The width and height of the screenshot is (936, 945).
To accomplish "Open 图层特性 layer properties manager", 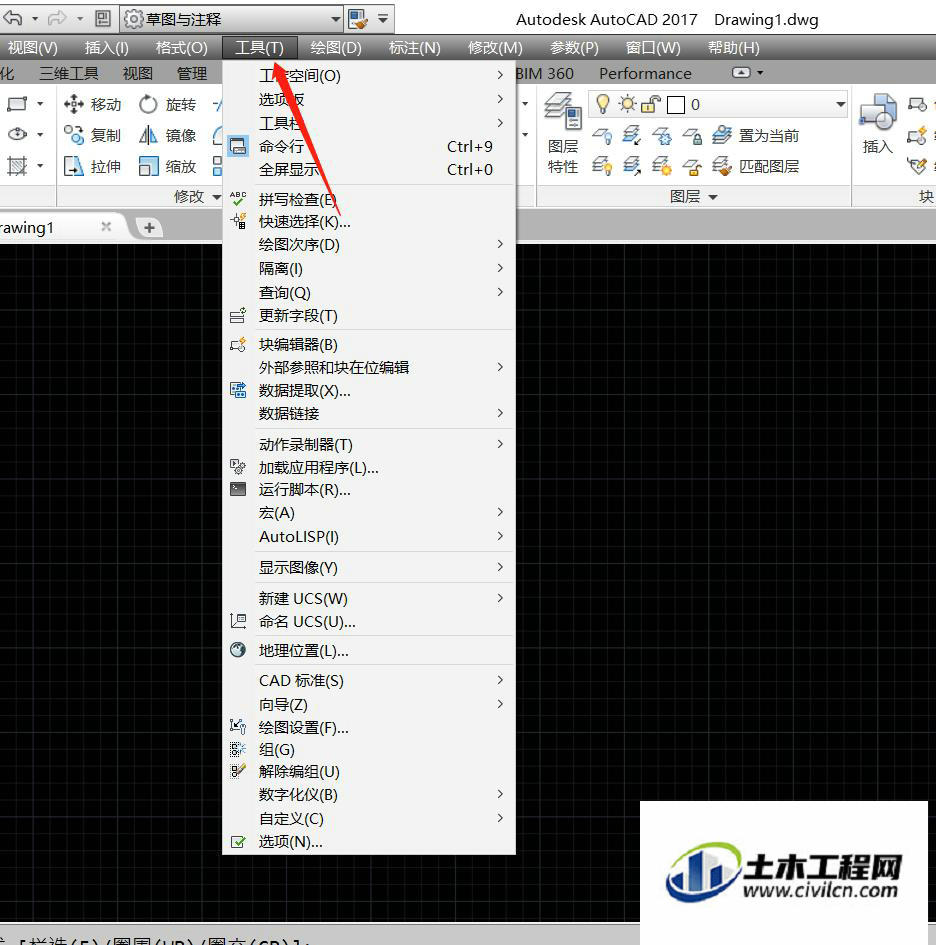I will point(563,133).
